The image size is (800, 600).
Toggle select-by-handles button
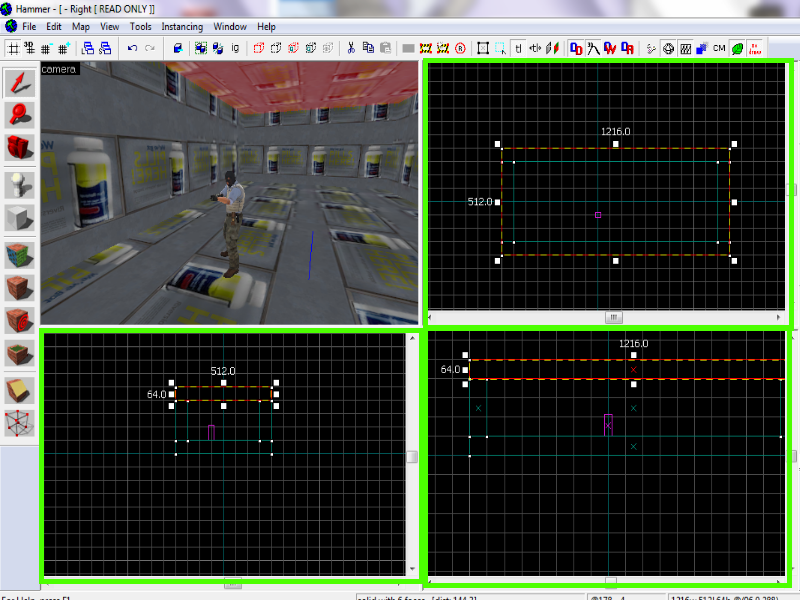tap(483, 48)
